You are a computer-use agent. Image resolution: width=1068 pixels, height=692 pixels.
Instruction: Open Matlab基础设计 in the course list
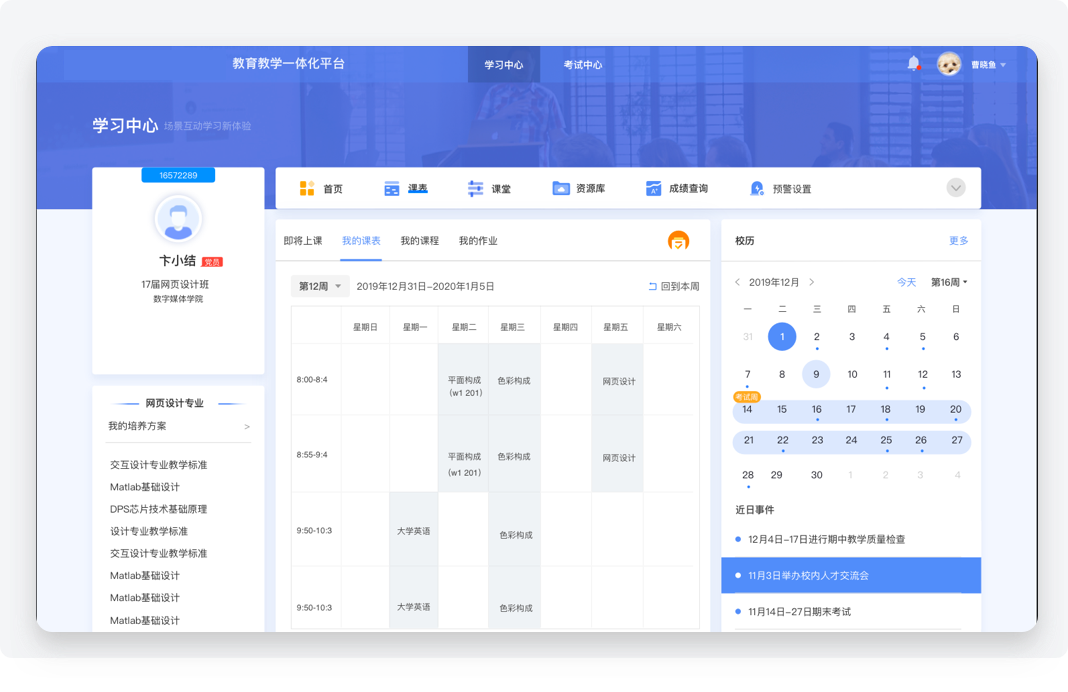pos(145,487)
